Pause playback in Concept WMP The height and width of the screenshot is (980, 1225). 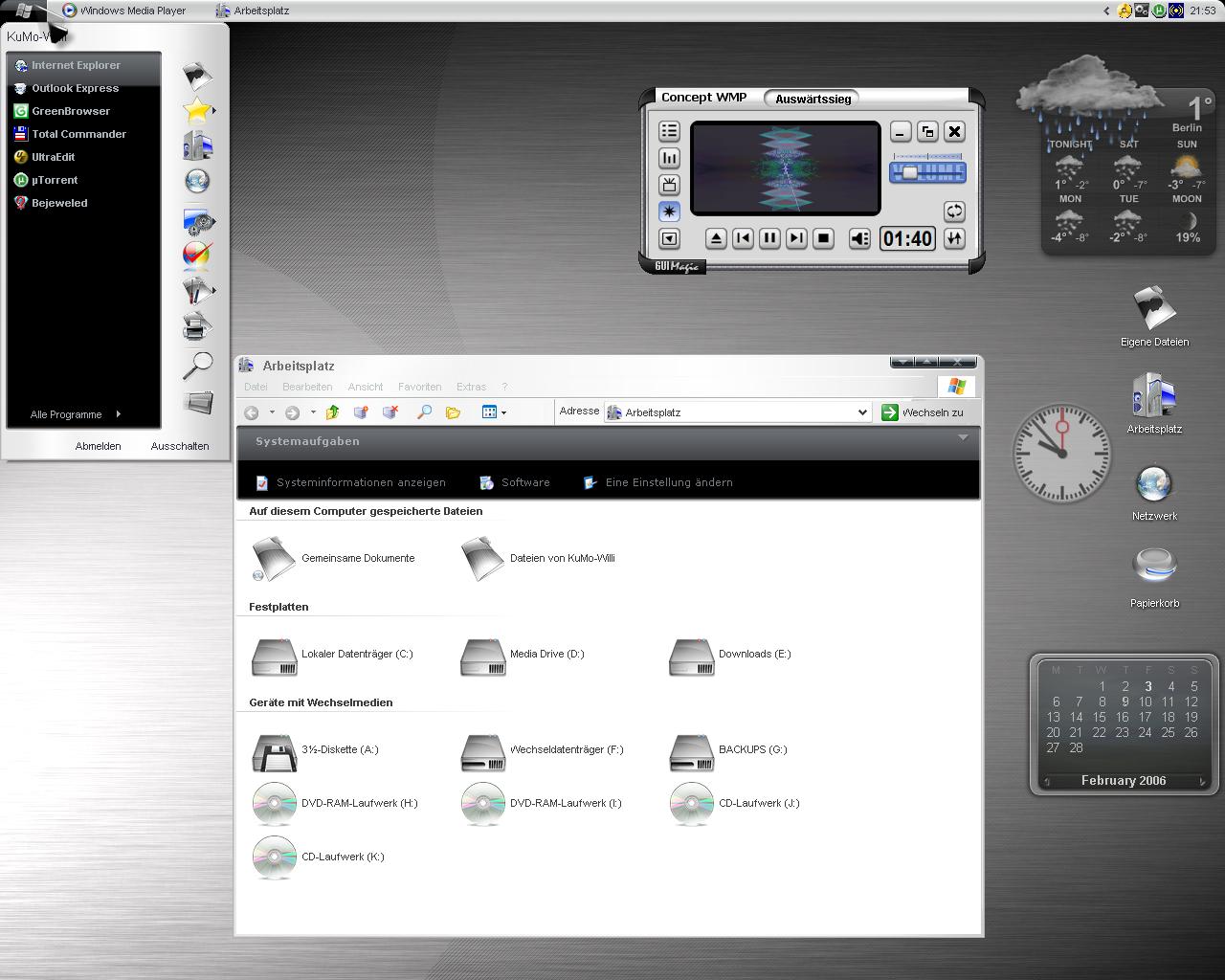769,238
